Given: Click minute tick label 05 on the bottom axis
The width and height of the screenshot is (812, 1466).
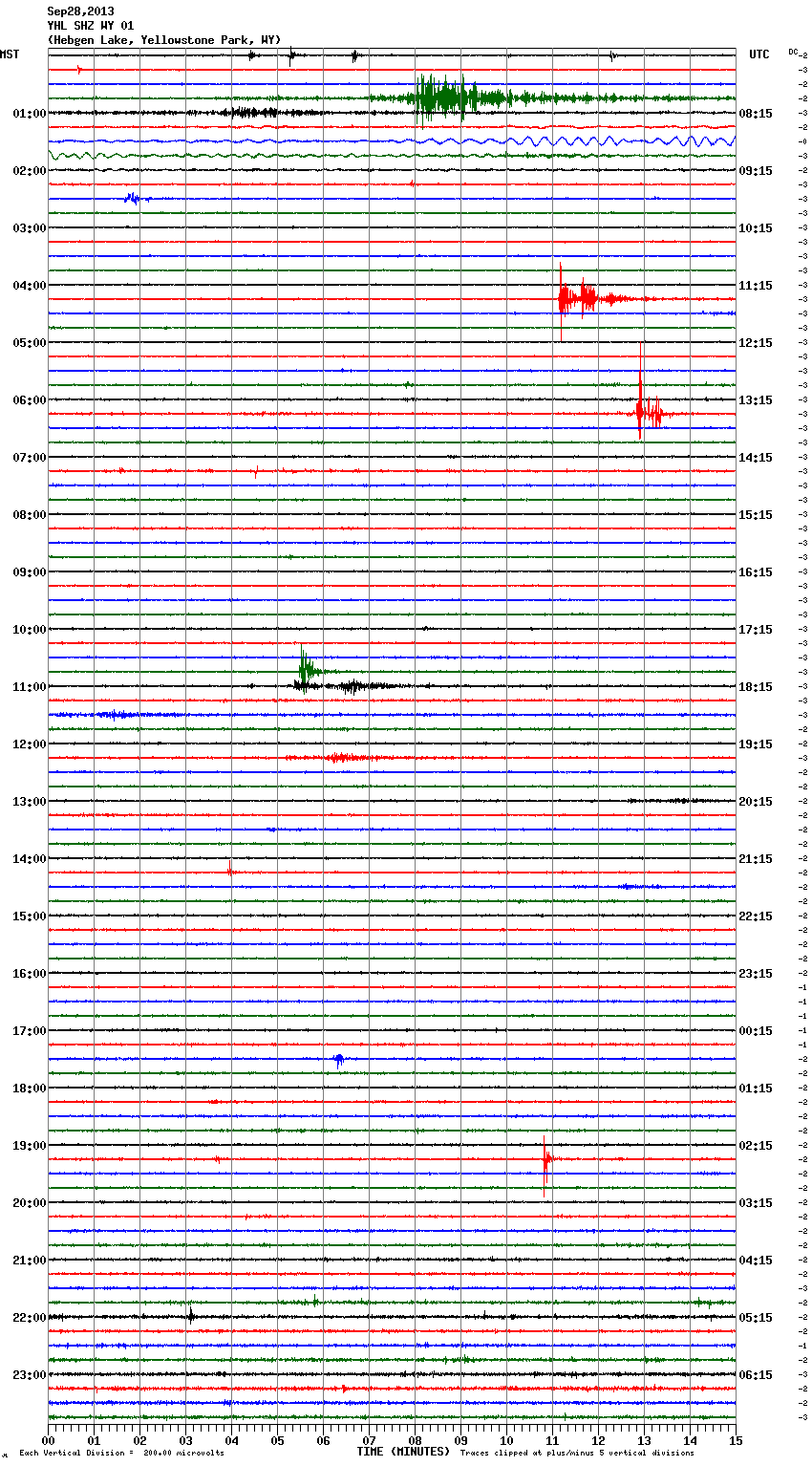Looking at the screenshot, I should 277,1440.
